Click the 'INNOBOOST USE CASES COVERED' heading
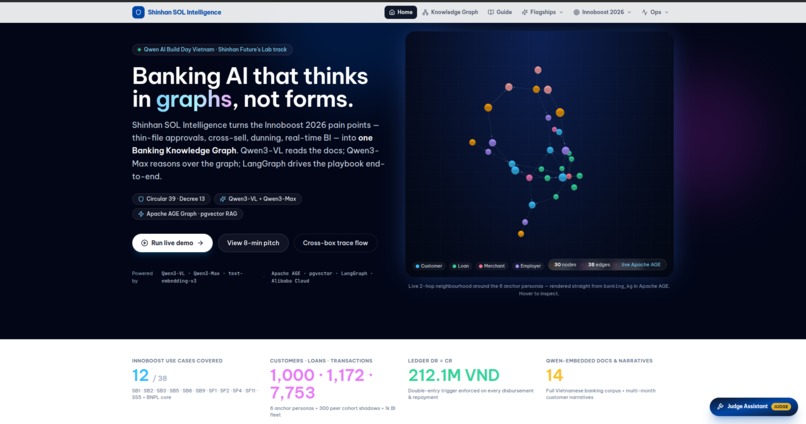 177,361
